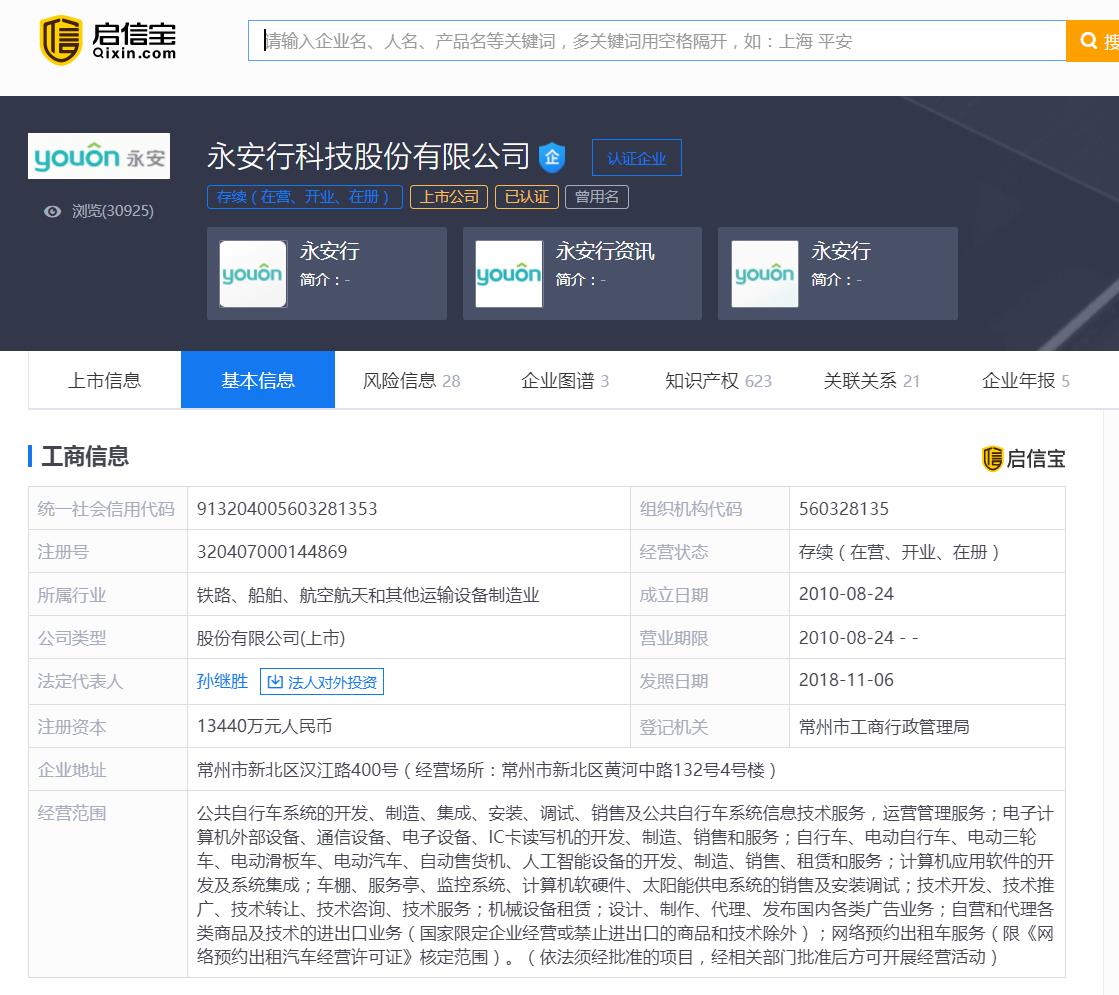Open the first 永安行 product card logo
Image resolution: width=1119 pixels, height=995 pixels.
(253, 274)
